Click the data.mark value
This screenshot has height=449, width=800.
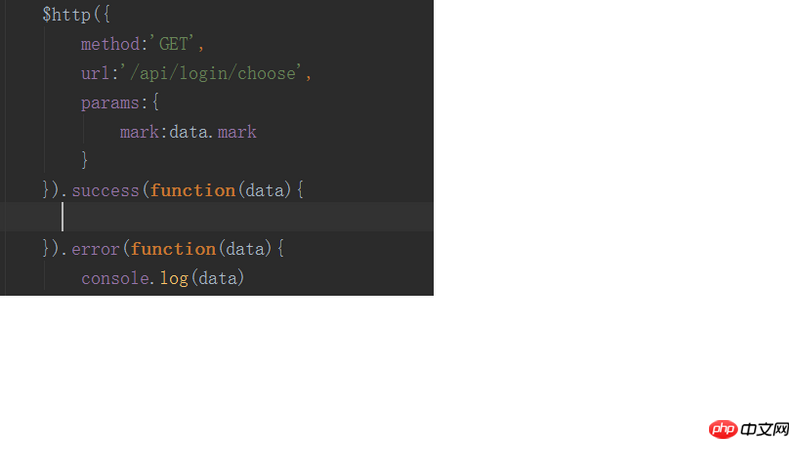(213, 132)
